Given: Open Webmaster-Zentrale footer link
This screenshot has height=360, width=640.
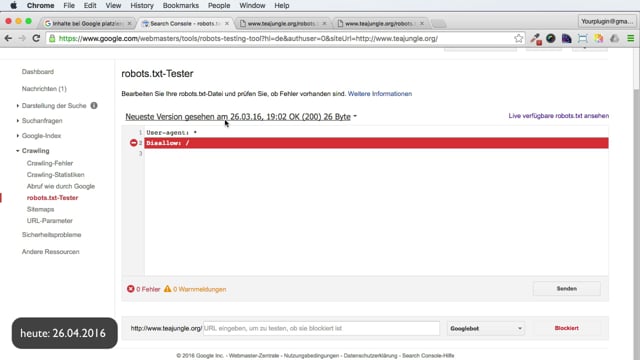Looking at the screenshot, I should click(254, 356).
